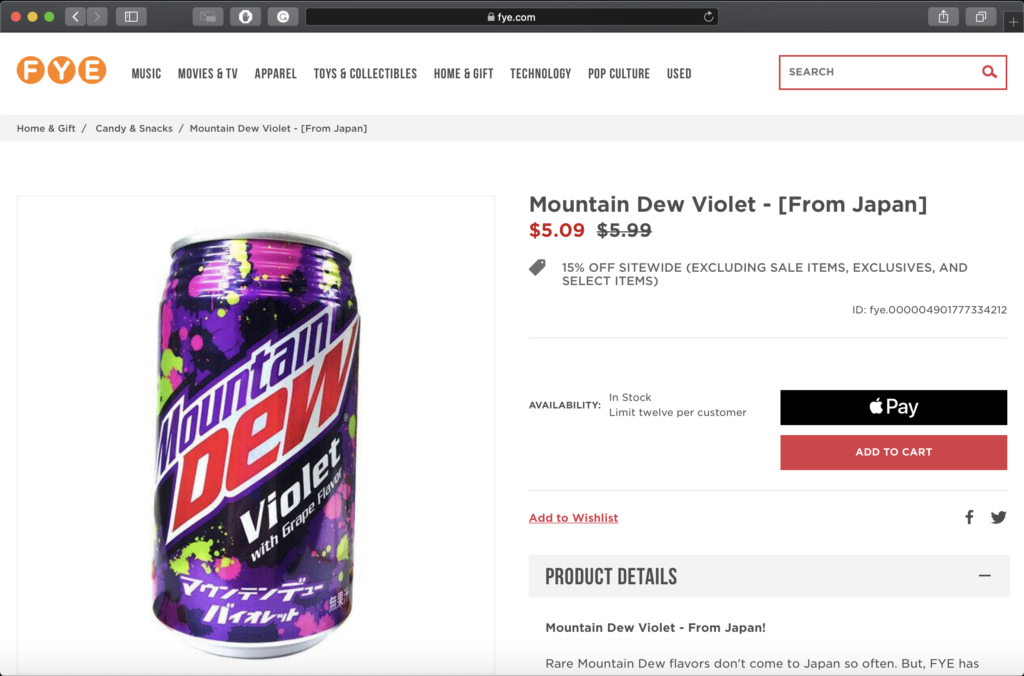Share product on Twitter
Viewport: 1024px width, 676px height.
[x=998, y=517]
